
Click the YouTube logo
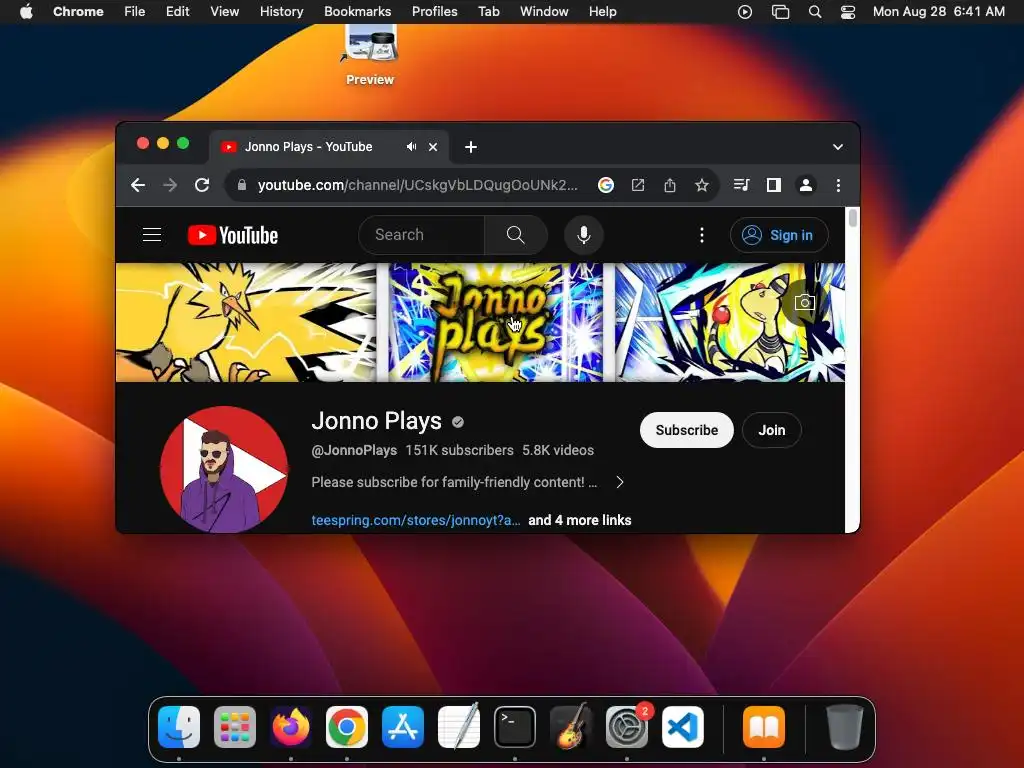(x=232, y=235)
